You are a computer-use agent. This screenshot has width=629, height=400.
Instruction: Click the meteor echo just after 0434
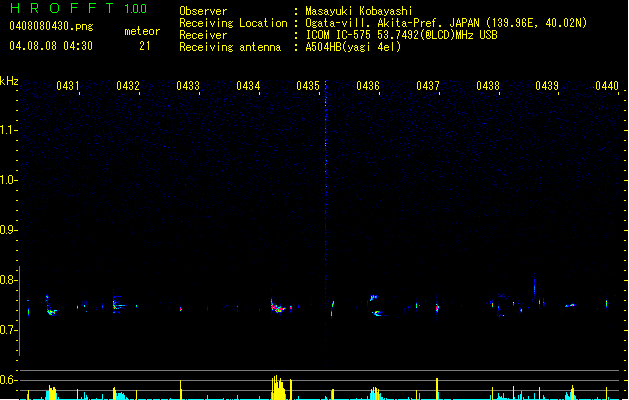tap(278, 307)
